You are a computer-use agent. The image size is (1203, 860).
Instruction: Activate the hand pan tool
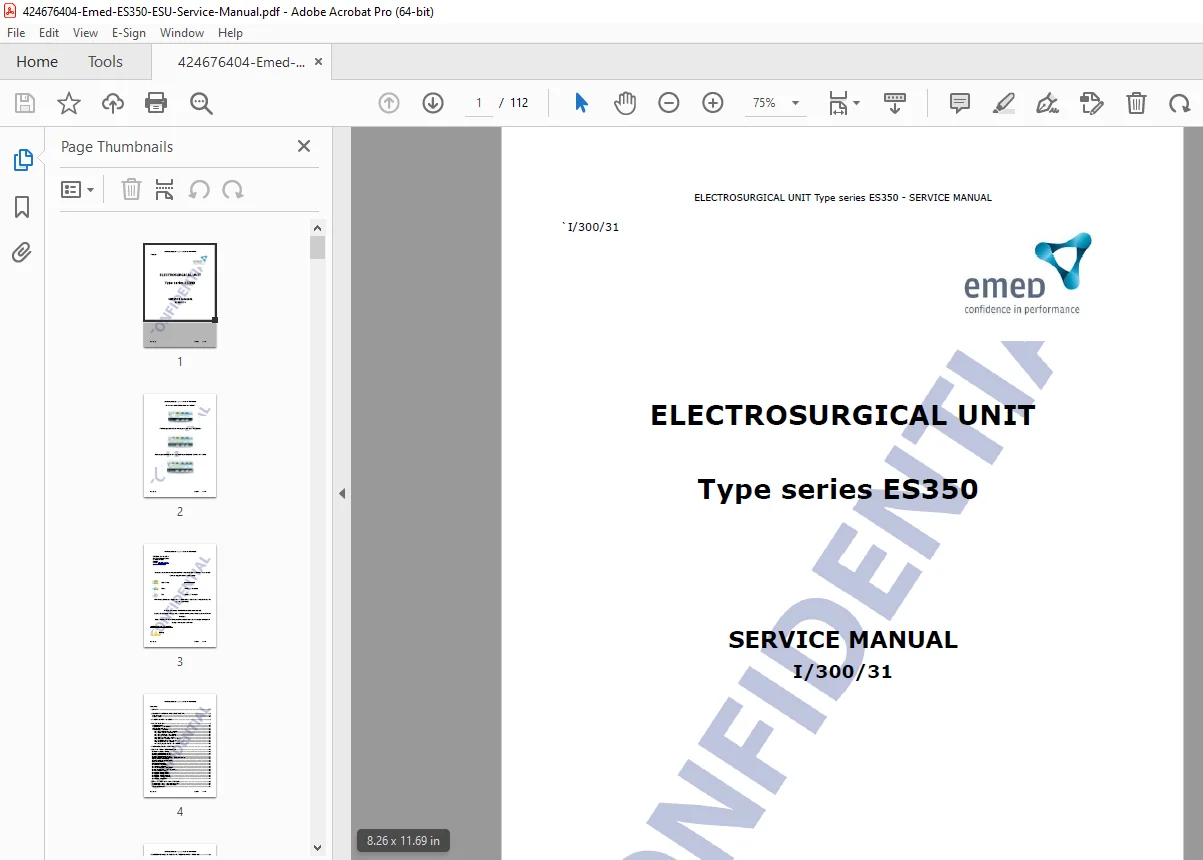tap(625, 103)
